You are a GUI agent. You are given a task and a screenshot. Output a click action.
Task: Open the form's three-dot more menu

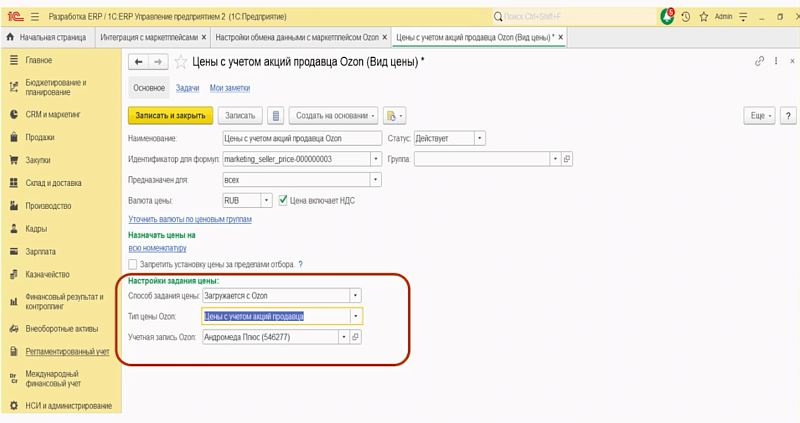pyautogui.click(x=776, y=61)
